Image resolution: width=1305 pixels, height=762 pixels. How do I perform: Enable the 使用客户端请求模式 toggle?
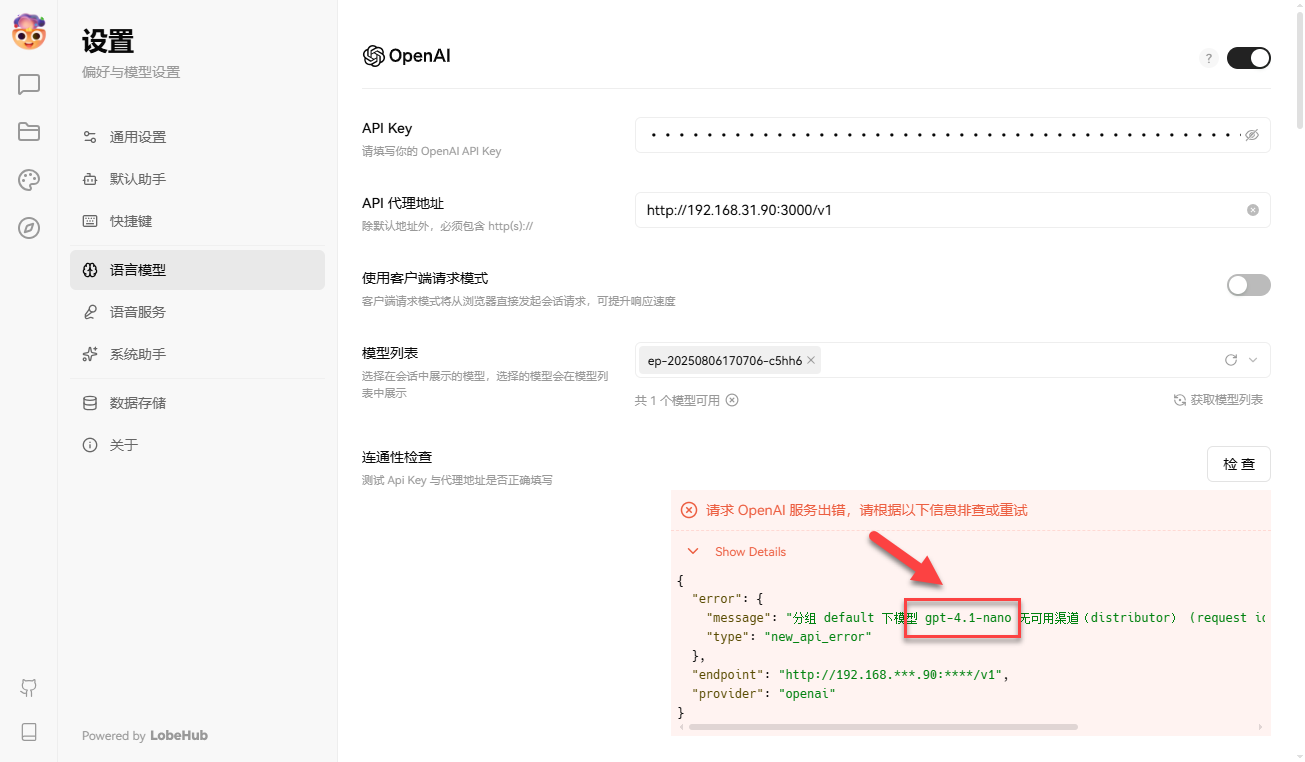1248,285
